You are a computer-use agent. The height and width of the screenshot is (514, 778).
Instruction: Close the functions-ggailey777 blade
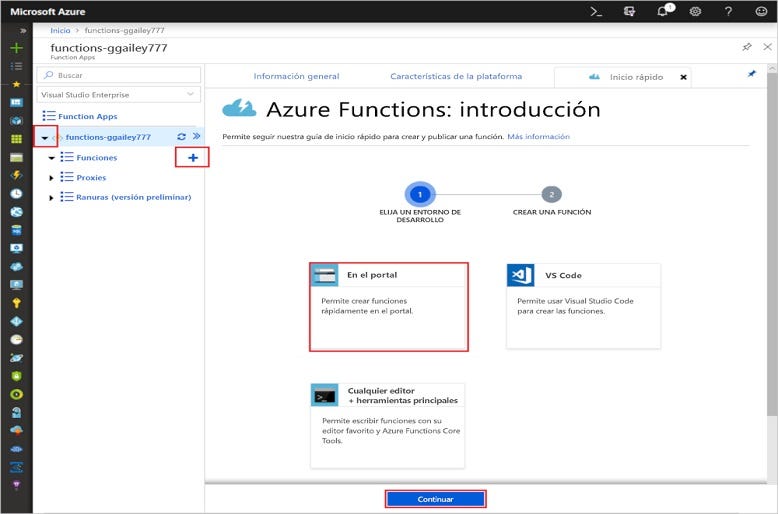point(768,47)
